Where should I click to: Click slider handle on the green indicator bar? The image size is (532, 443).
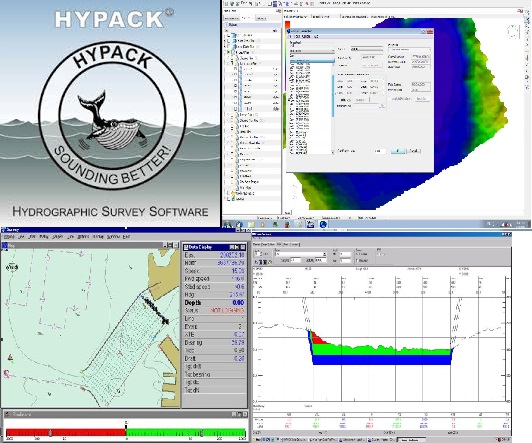pos(201,433)
